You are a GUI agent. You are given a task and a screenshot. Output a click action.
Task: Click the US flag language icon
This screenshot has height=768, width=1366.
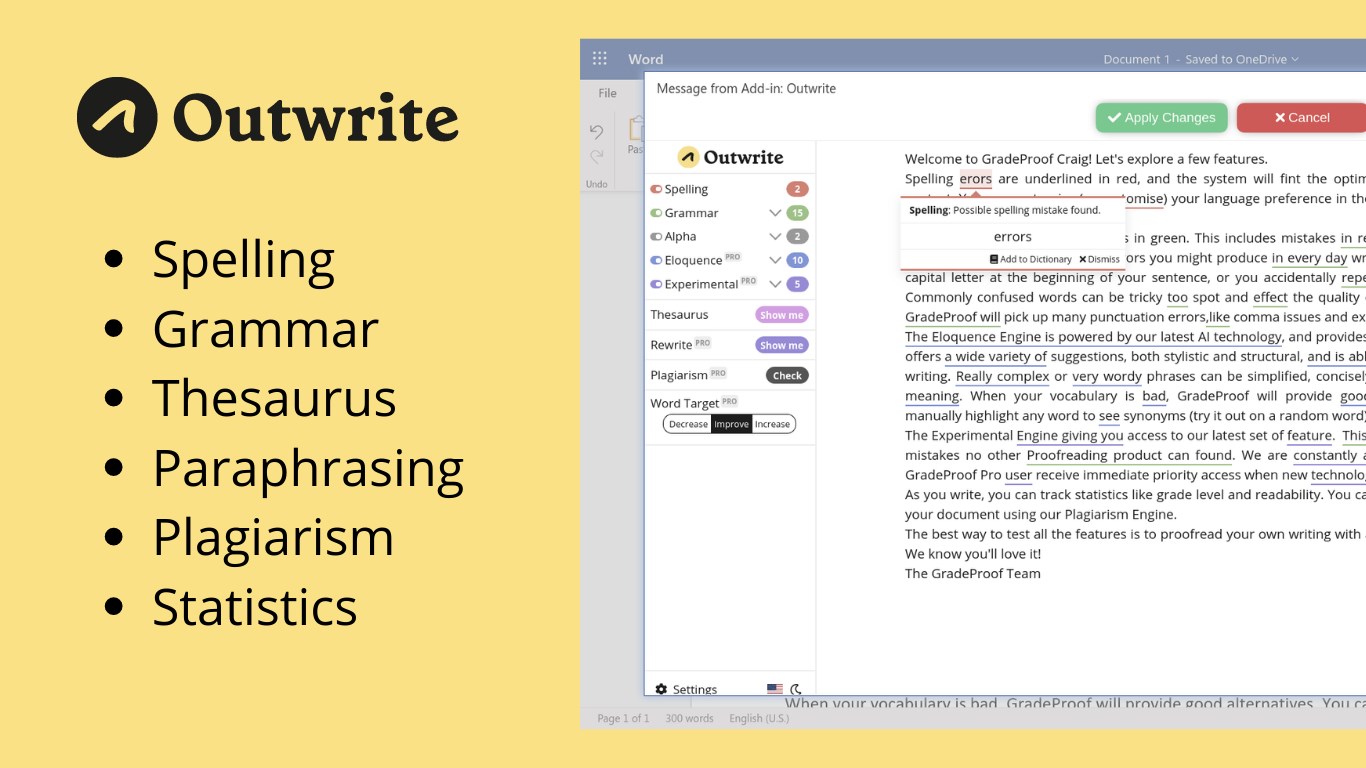tap(775, 689)
